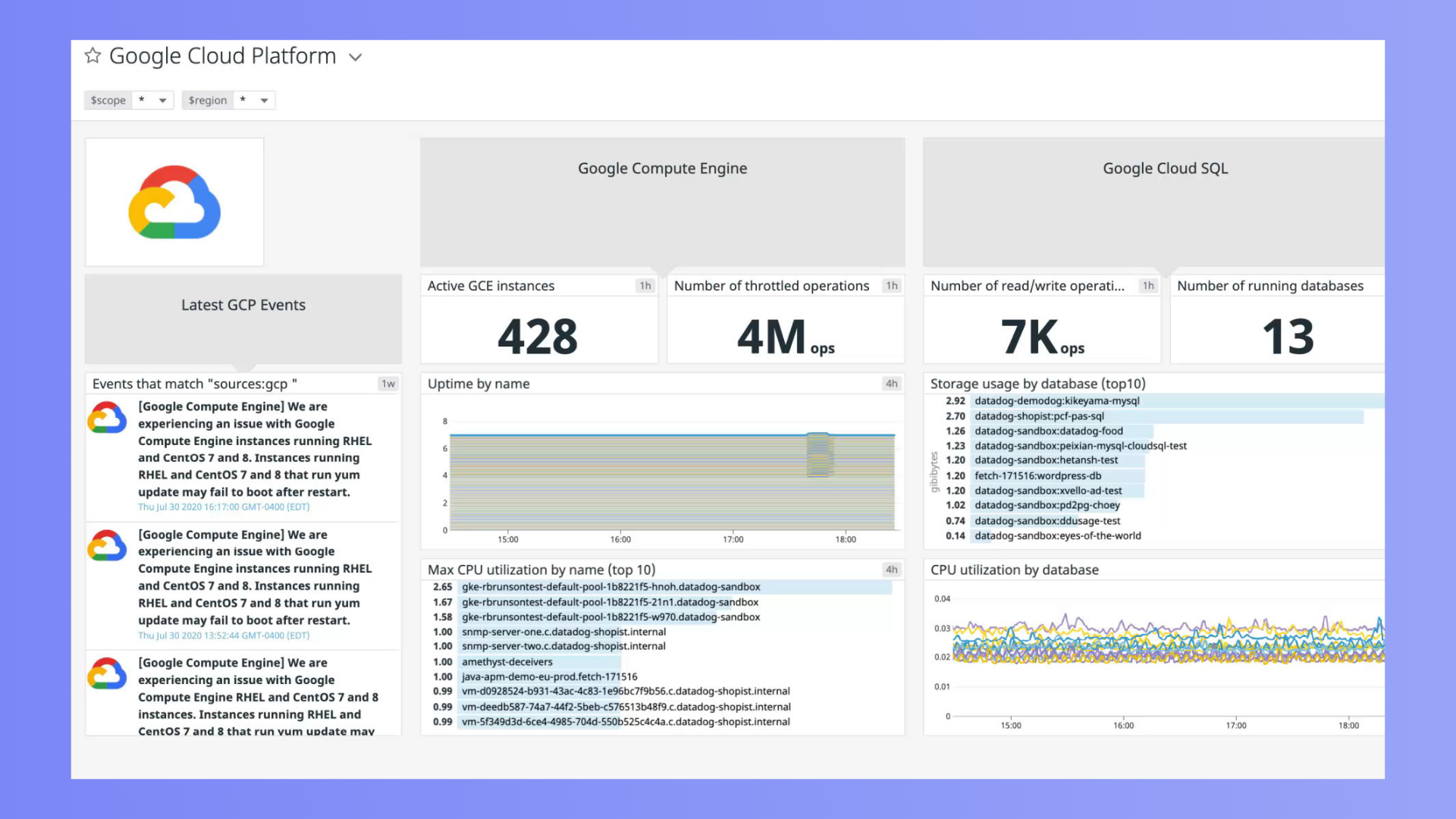The width and height of the screenshot is (1456, 819).
Task: Click the Google Cloud icon of the 13:52:44 event
Action: [x=107, y=546]
